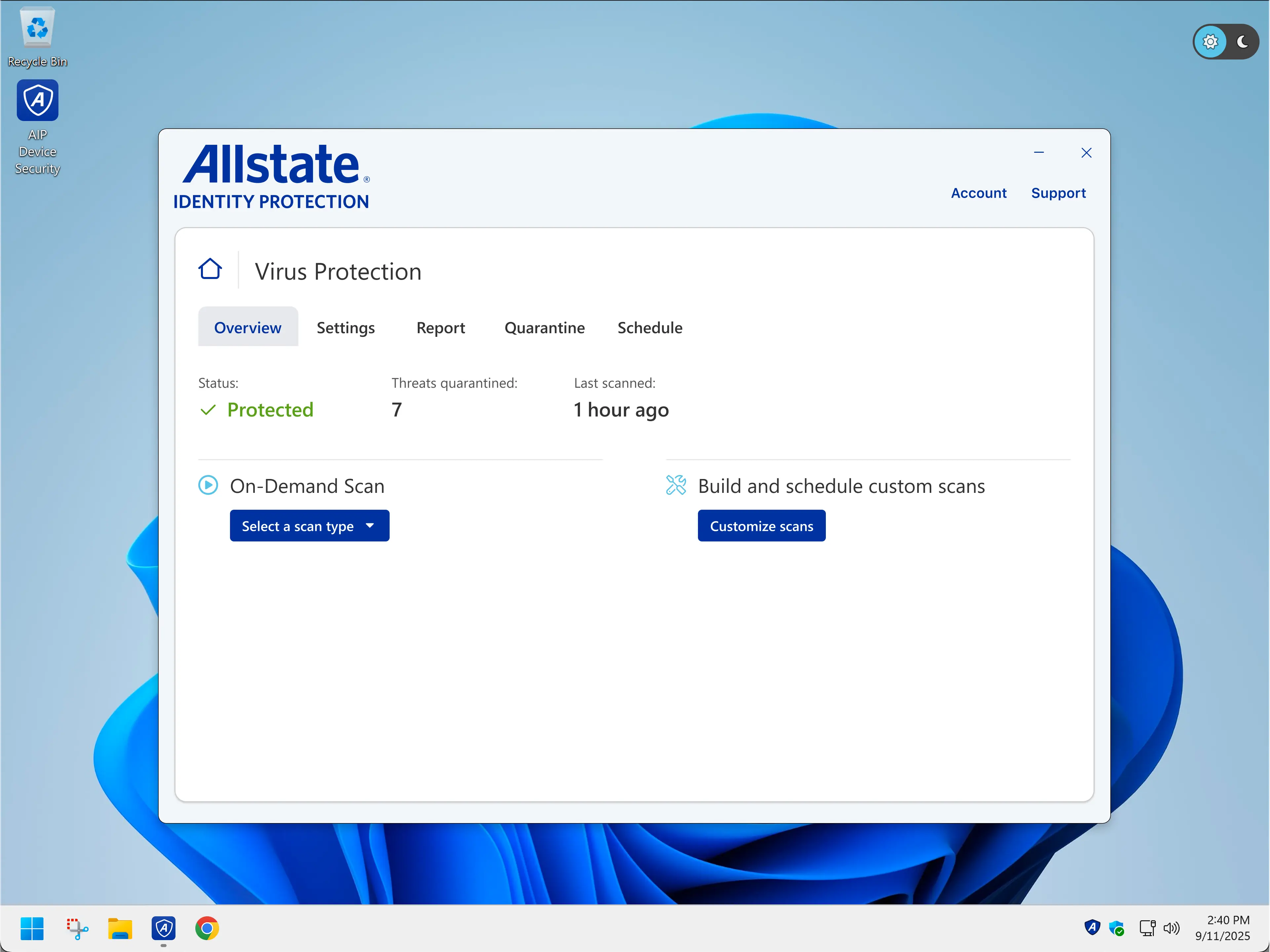Viewport: 1270px width, 952px height.
Task: Click the Allstate shield tray icon
Action: pyautogui.click(x=1092, y=927)
